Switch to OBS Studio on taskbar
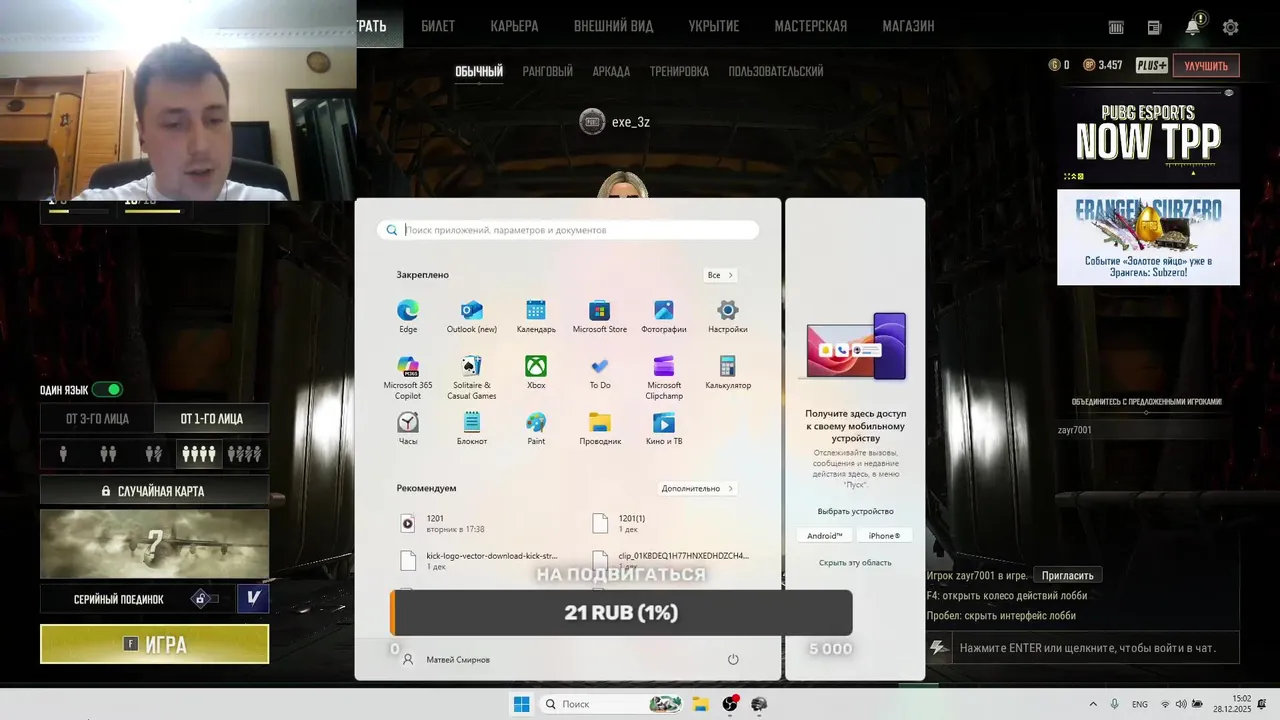 tap(730, 704)
